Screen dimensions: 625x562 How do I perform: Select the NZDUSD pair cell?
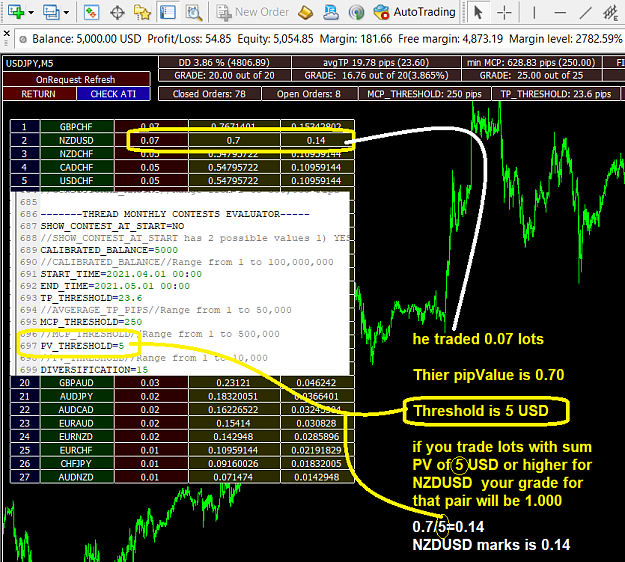(x=77, y=140)
